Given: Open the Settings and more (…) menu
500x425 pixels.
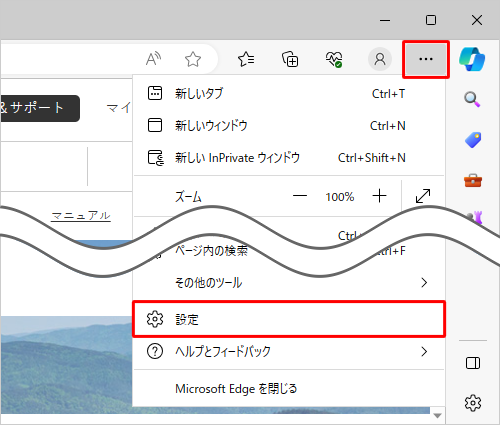Looking at the screenshot, I should (426, 60).
